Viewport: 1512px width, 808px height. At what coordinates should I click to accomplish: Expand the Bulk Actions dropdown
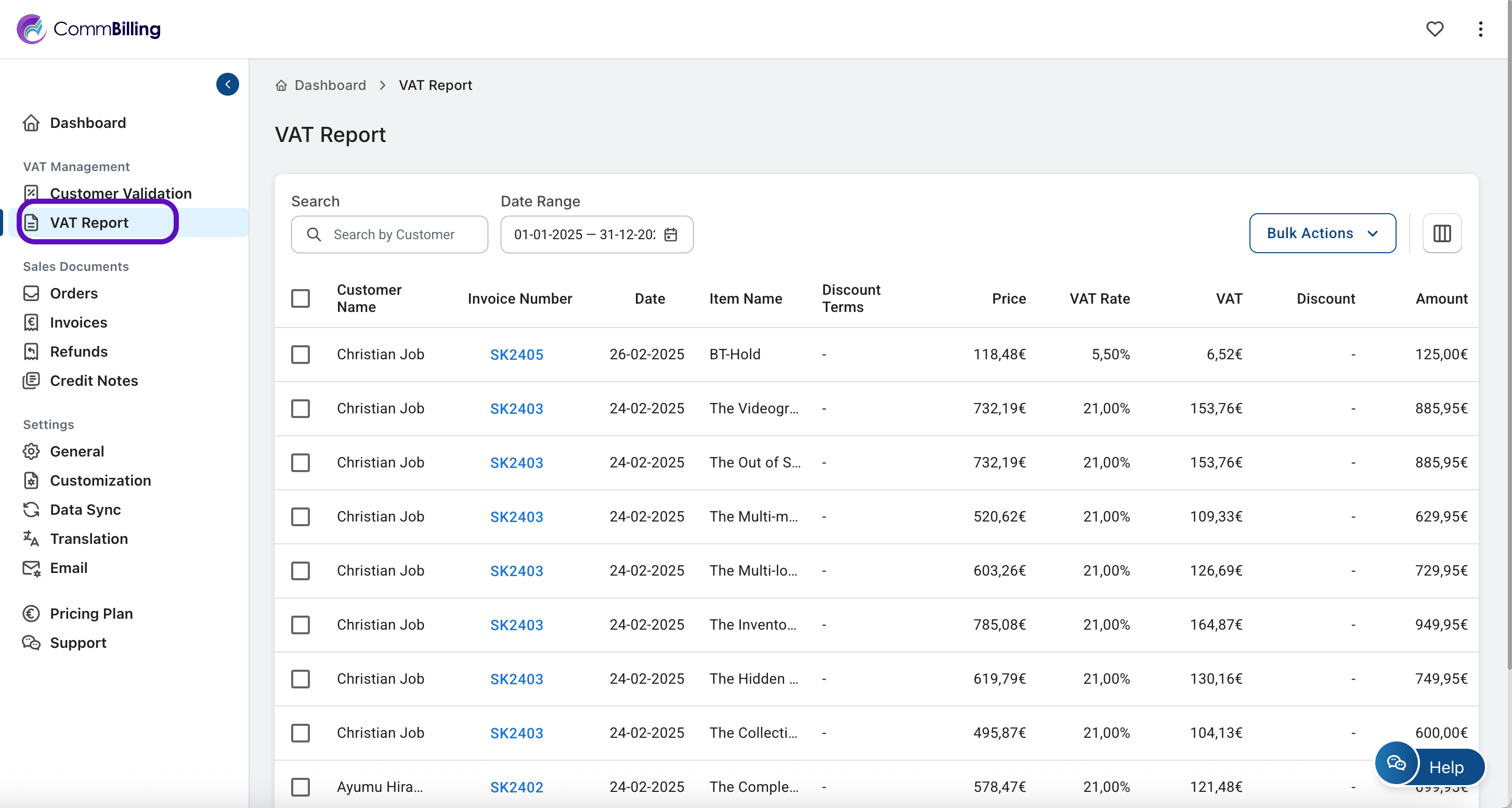(x=1322, y=233)
